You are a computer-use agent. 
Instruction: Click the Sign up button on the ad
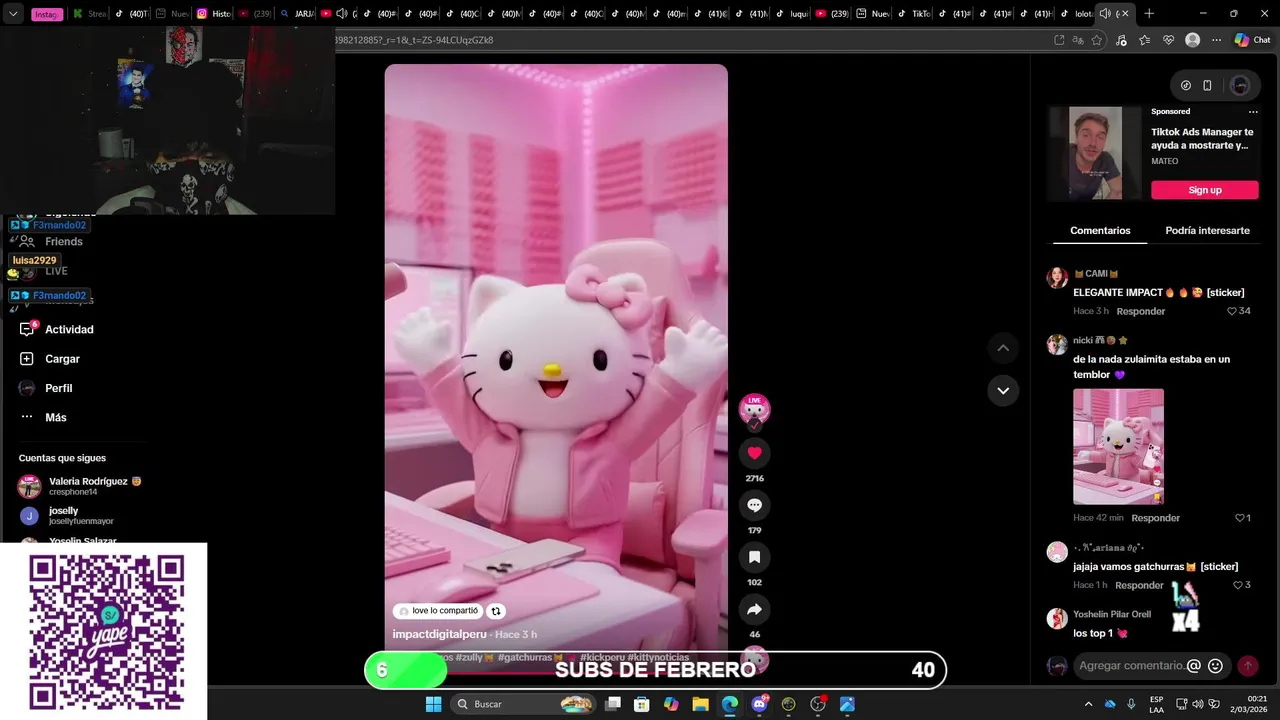click(x=1205, y=190)
